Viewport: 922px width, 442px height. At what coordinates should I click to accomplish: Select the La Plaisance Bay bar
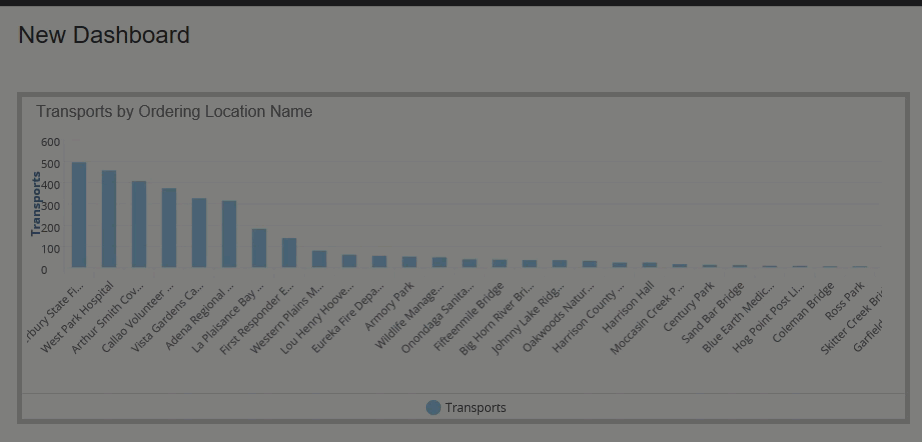pos(259,248)
